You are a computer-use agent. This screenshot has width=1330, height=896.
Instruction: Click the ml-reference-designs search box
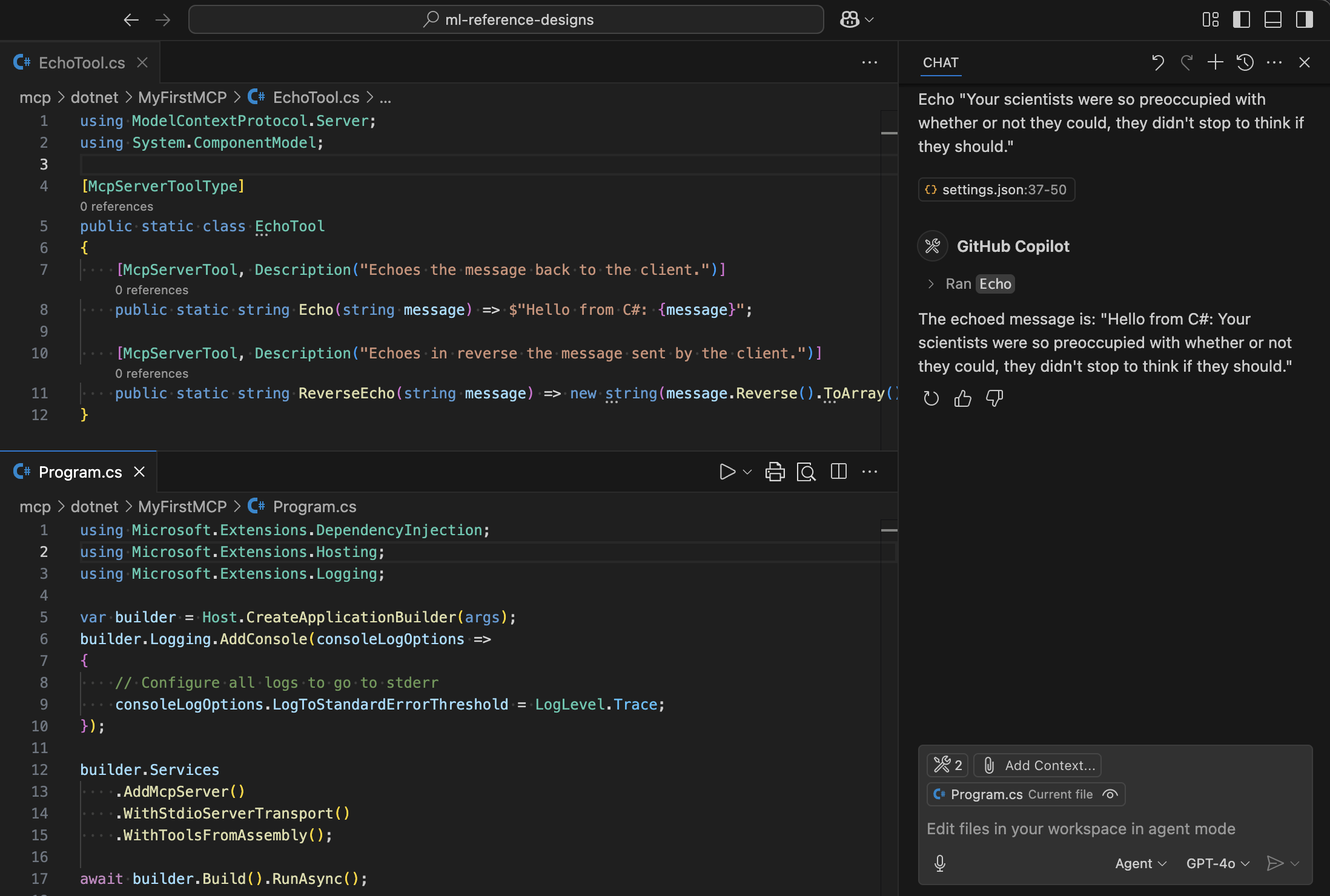point(506,20)
